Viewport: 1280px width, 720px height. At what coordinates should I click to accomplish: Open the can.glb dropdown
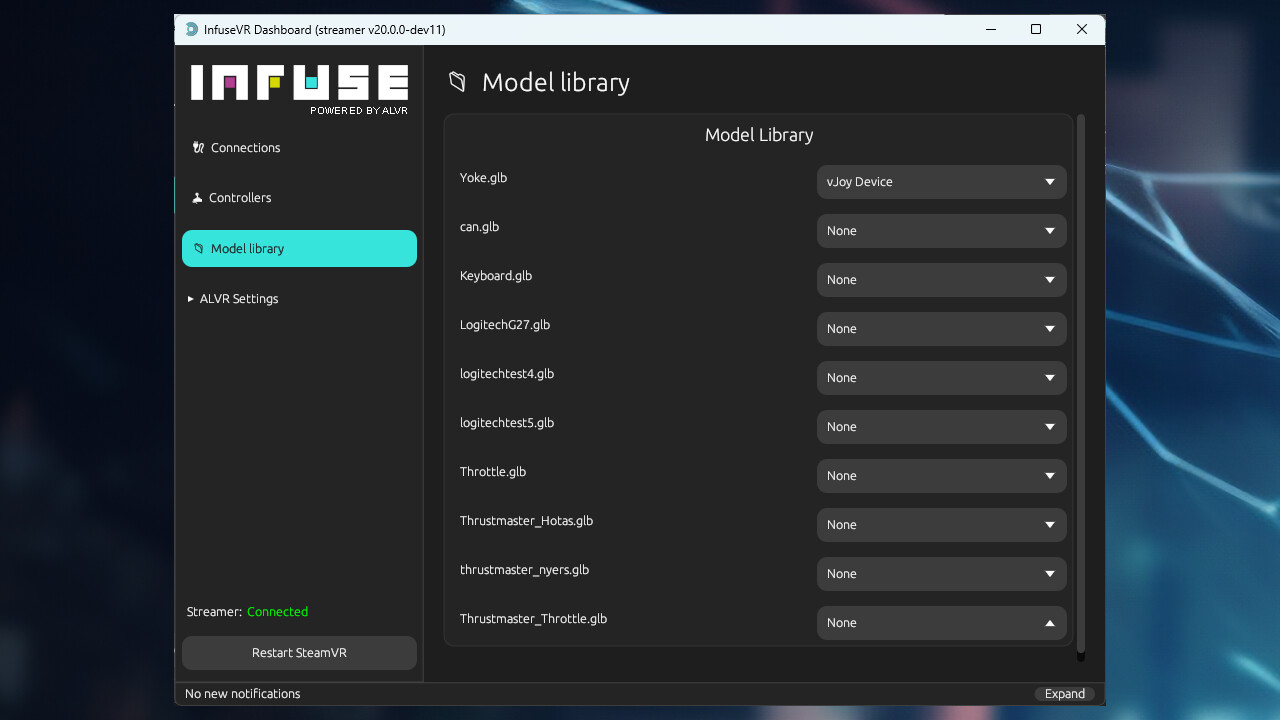[940, 230]
